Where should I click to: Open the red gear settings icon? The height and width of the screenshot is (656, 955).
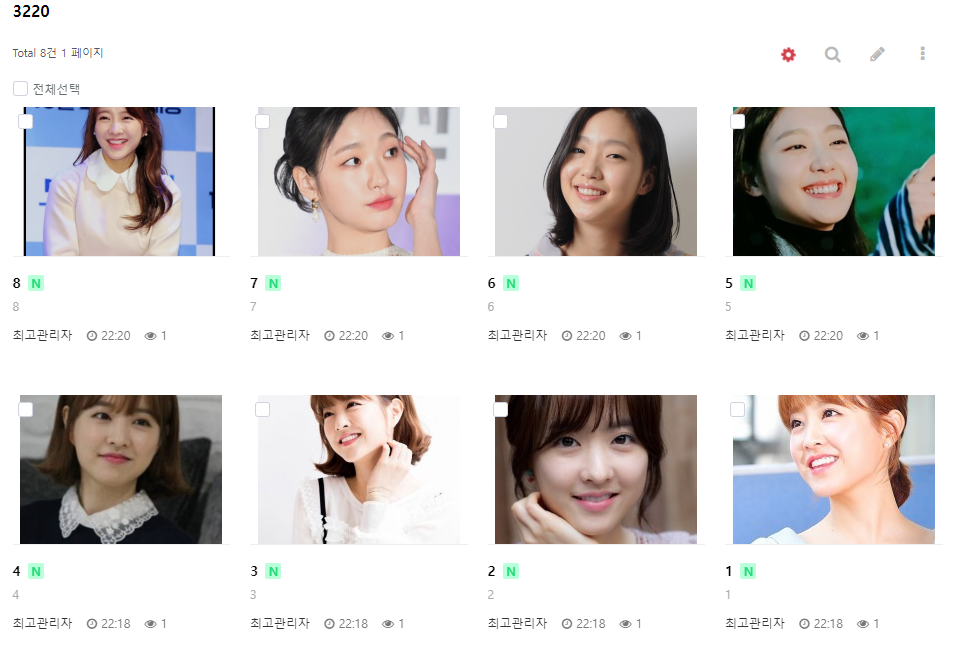coord(788,55)
